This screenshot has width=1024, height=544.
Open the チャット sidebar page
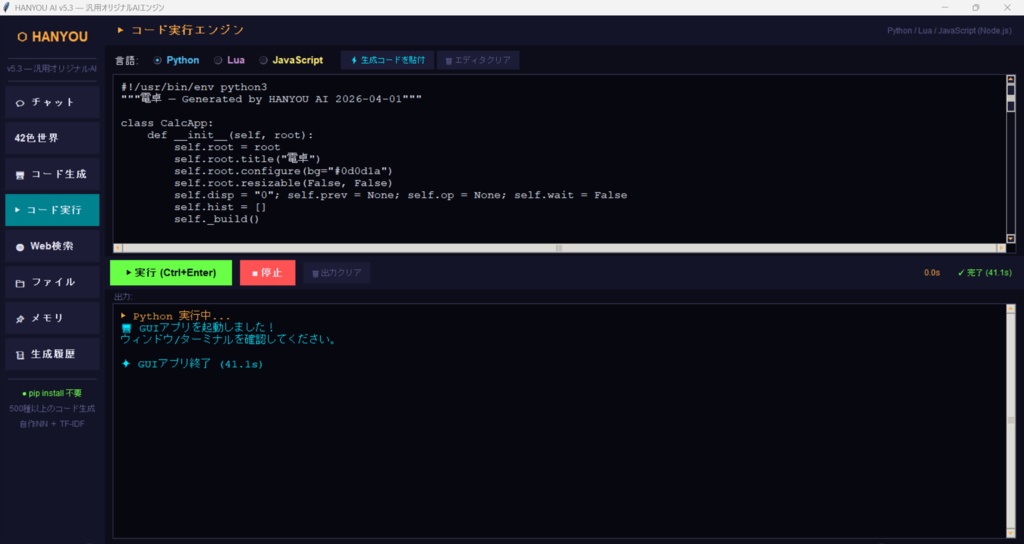[52, 103]
